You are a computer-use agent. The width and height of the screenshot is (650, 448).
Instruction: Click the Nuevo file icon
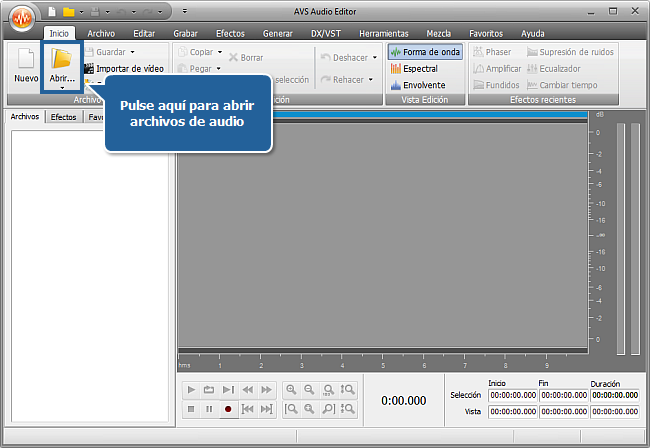[x=25, y=60]
